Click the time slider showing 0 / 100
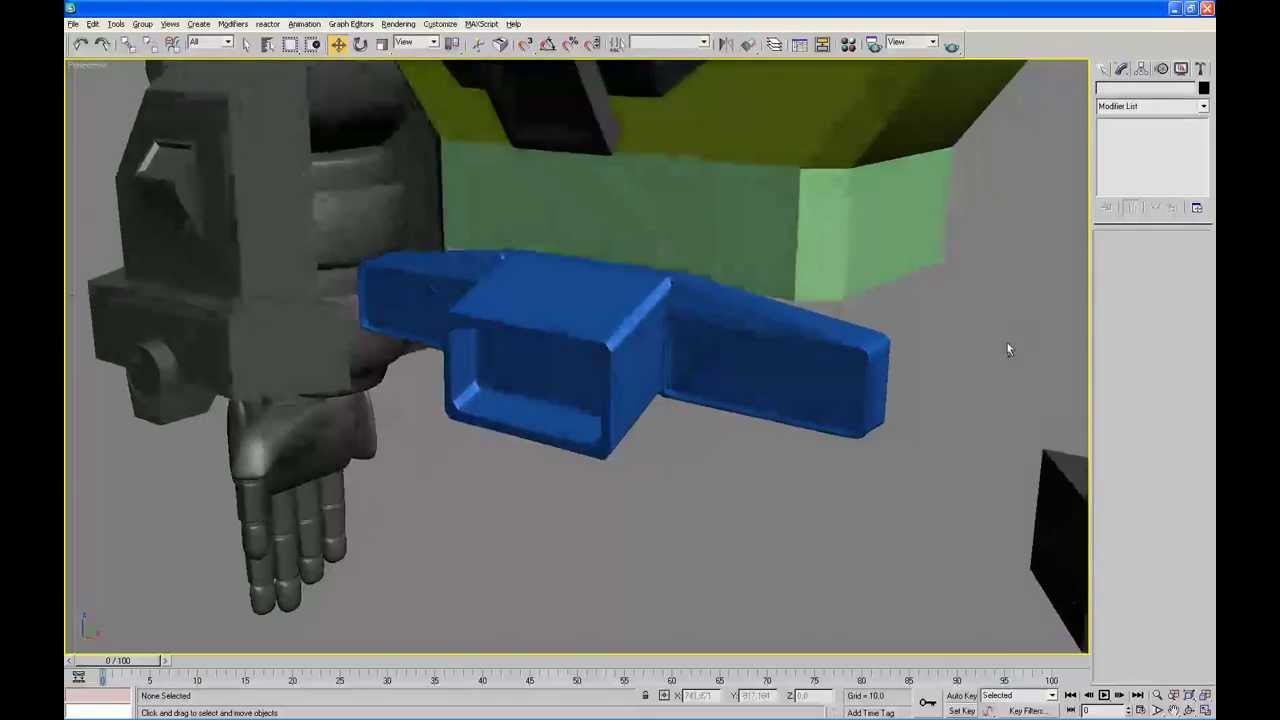1280x720 pixels. [118, 660]
